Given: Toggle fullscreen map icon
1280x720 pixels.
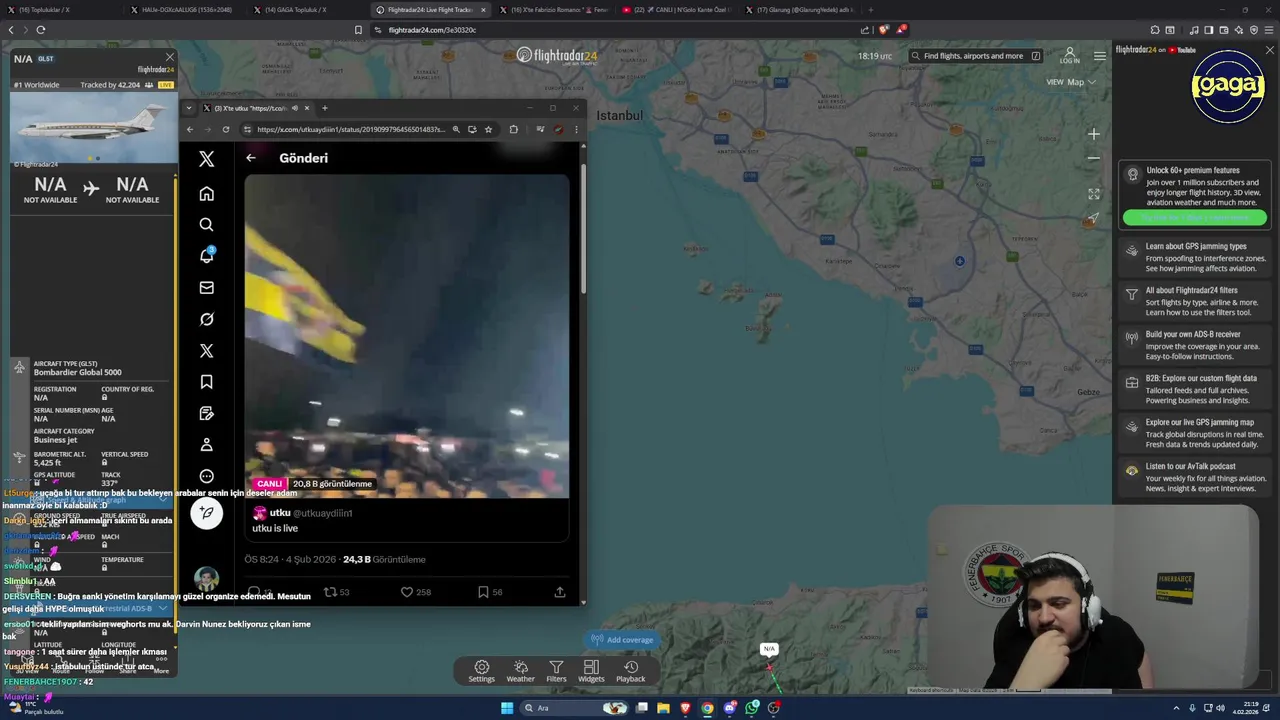Looking at the screenshot, I should [x=1093, y=194].
